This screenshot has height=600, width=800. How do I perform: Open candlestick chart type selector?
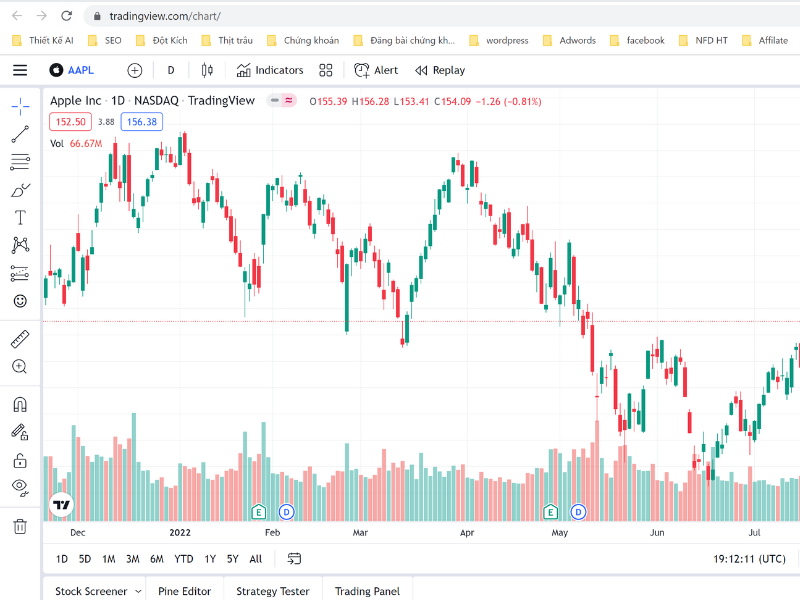[x=207, y=70]
